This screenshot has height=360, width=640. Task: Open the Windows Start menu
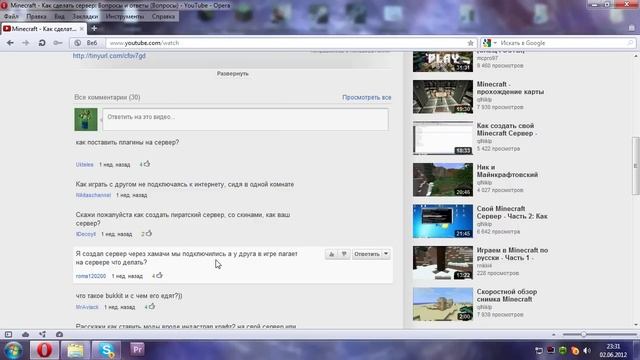[x=13, y=350]
